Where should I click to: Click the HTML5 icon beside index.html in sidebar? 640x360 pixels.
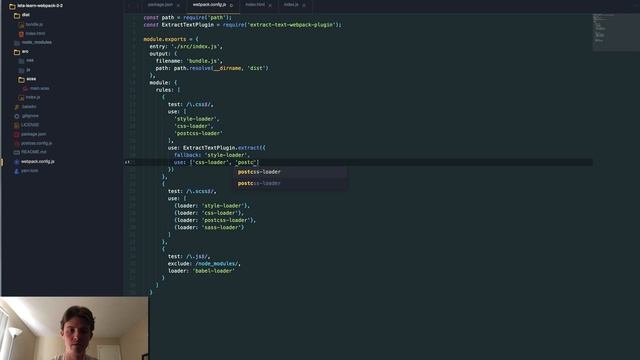click(x=21, y=34)
